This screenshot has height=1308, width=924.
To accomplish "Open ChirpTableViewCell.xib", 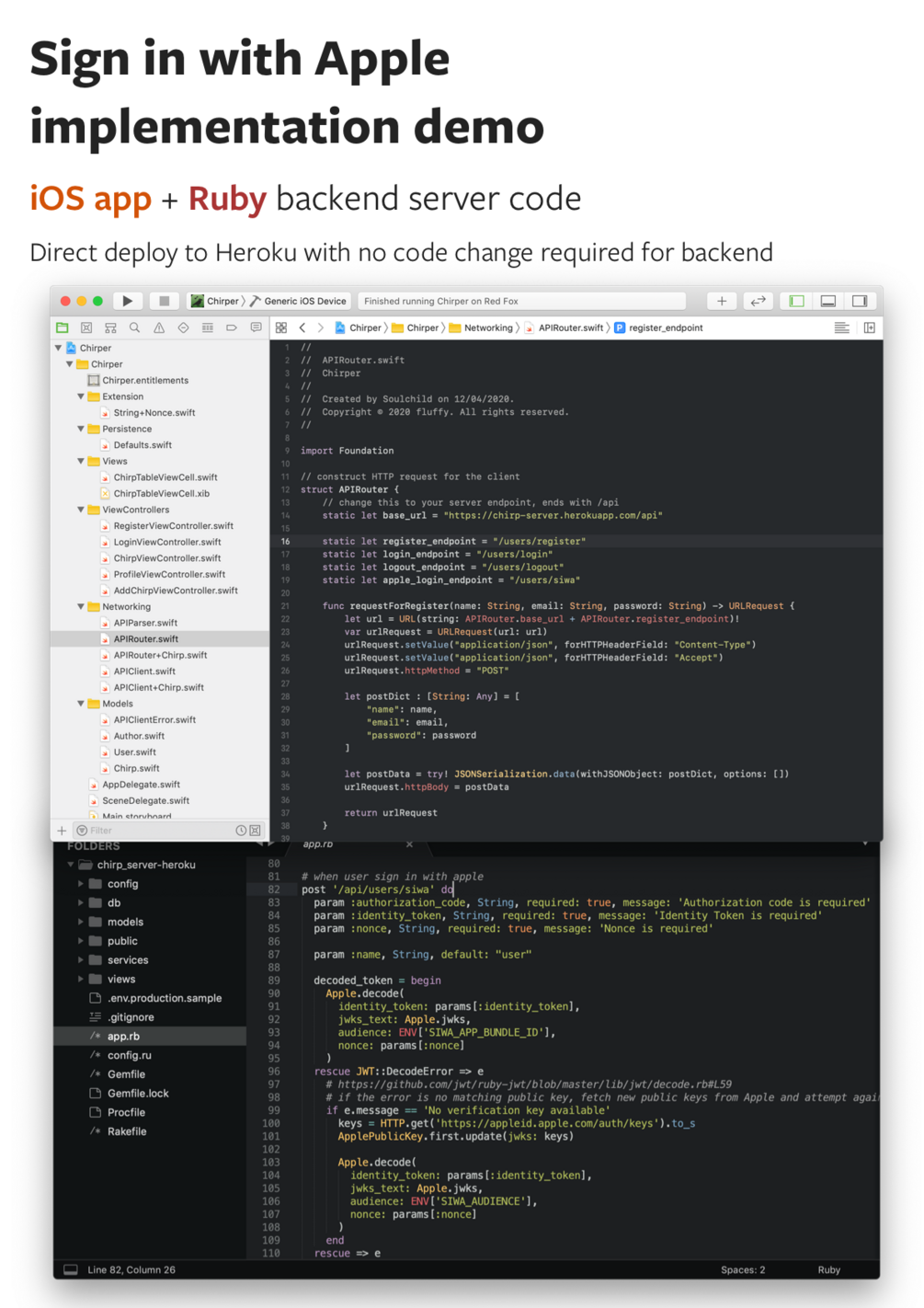I will pos(154,493).
